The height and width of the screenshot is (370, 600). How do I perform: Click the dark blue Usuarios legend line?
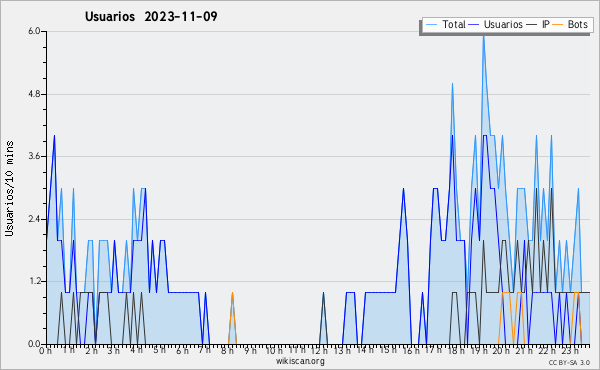474,24
